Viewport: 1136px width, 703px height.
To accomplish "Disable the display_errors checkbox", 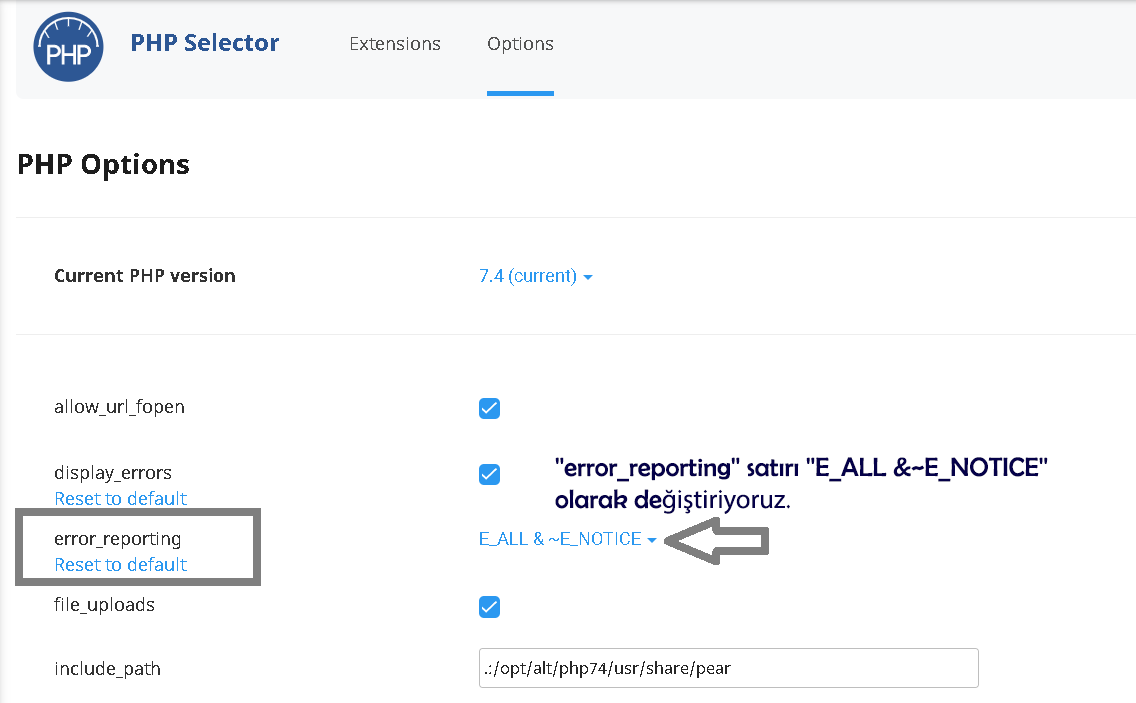I will (x=489, y=474).
